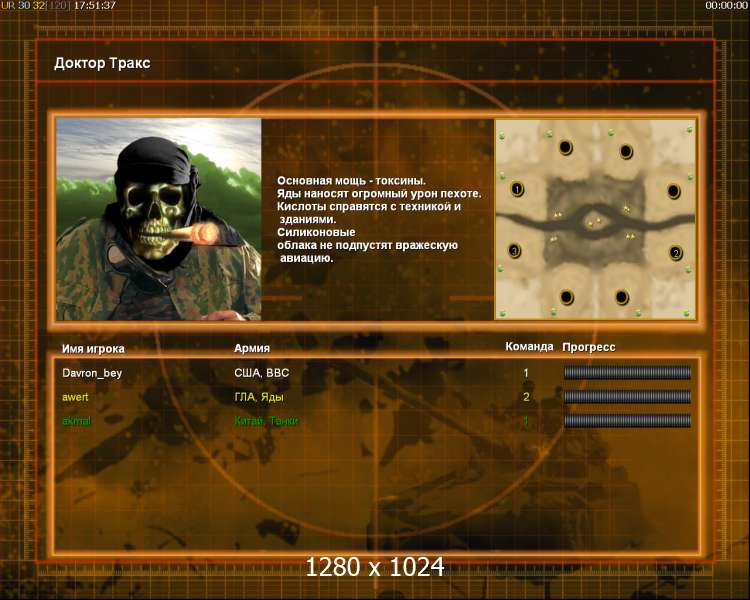
Task: Click the army entry "ГЛА, Яды"
Action: 259,397
